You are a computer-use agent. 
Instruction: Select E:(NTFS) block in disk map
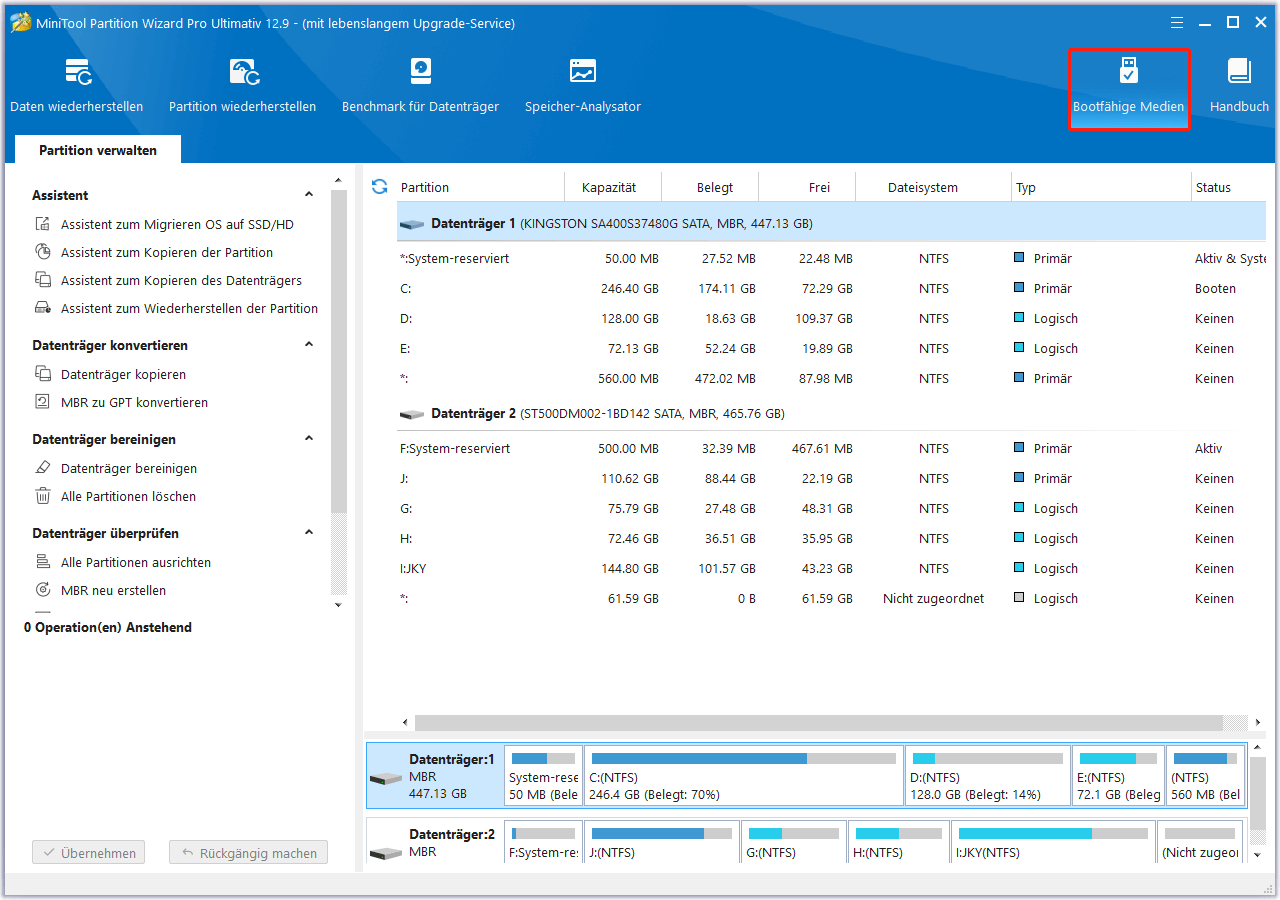coord(1118,775)
